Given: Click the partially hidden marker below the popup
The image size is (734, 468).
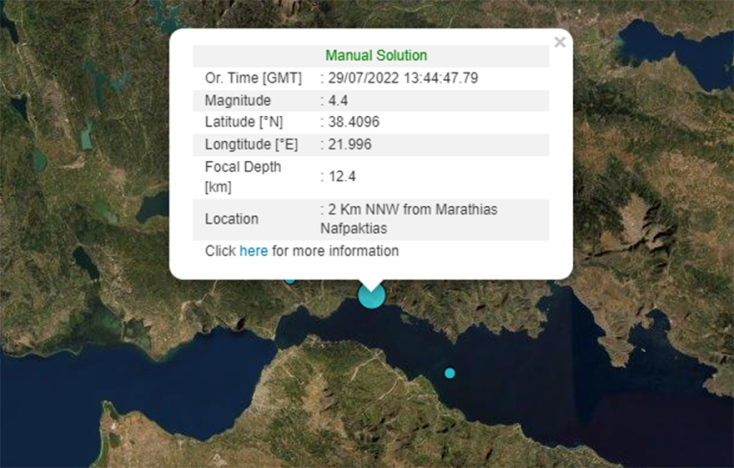Looking at the screenshot, I should 290,279.
